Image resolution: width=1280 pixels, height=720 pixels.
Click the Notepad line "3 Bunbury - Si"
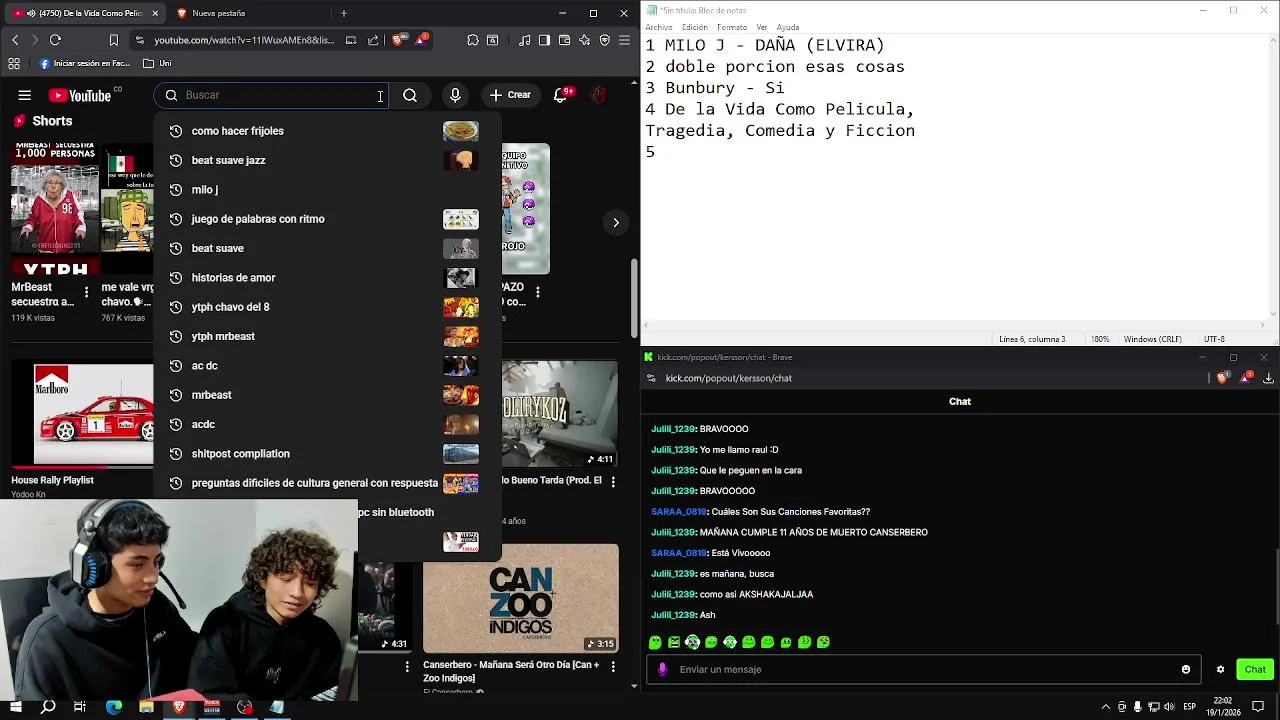pyautogui.click(x=715, y=88)
